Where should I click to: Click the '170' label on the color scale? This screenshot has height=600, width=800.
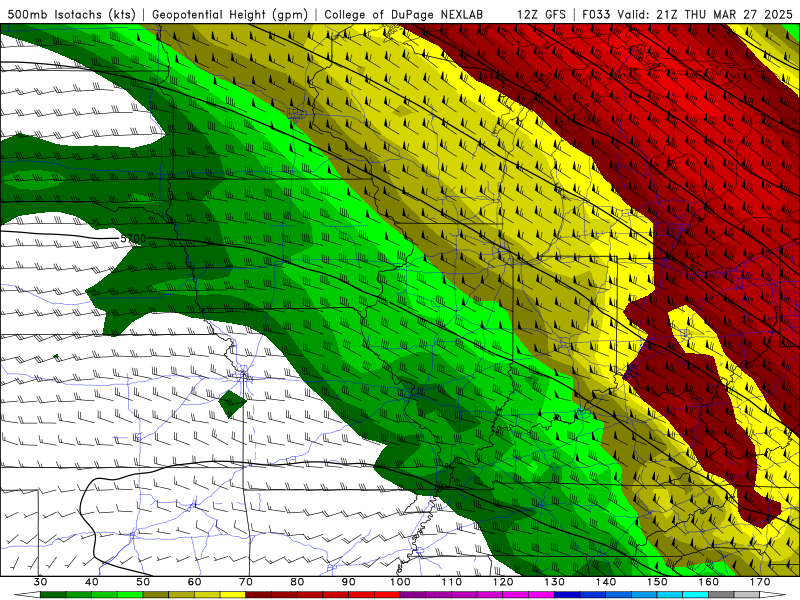click(760, 582)
